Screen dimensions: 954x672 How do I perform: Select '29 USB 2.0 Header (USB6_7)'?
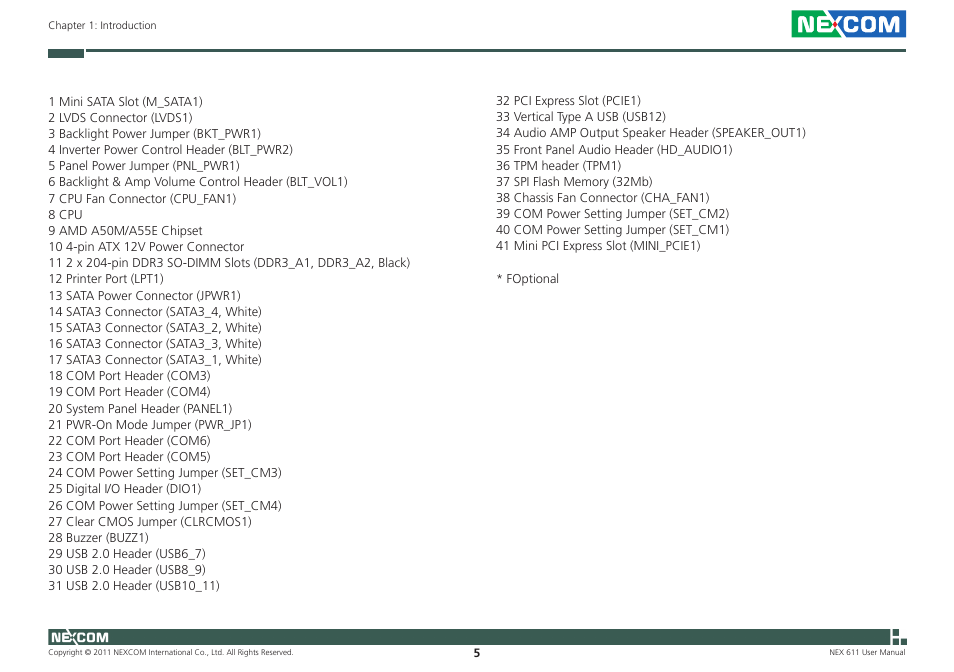[x=127, y=553]
